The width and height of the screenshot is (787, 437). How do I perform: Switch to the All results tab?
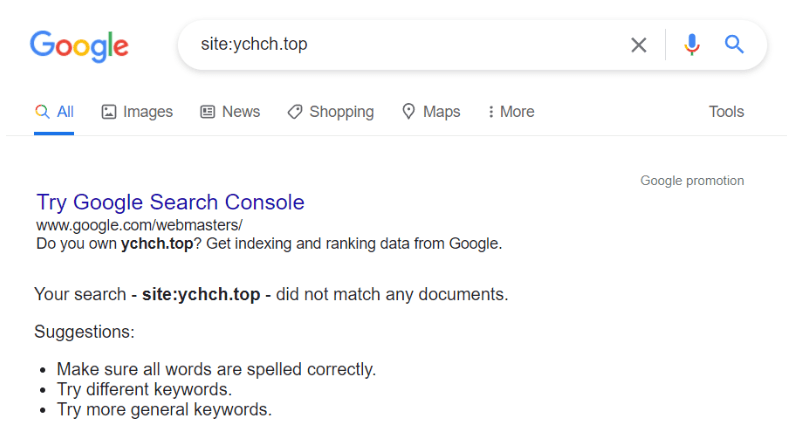54,111
